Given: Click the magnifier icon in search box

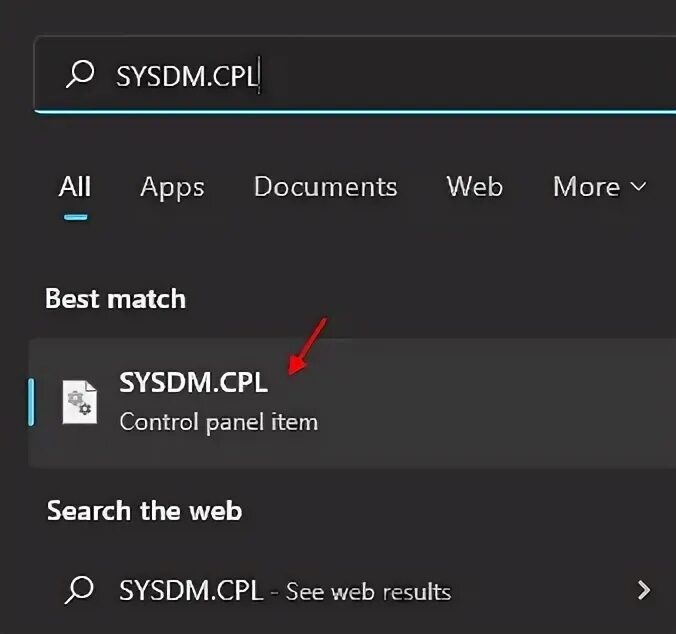Looking at the screenshot, I should 80,75.
